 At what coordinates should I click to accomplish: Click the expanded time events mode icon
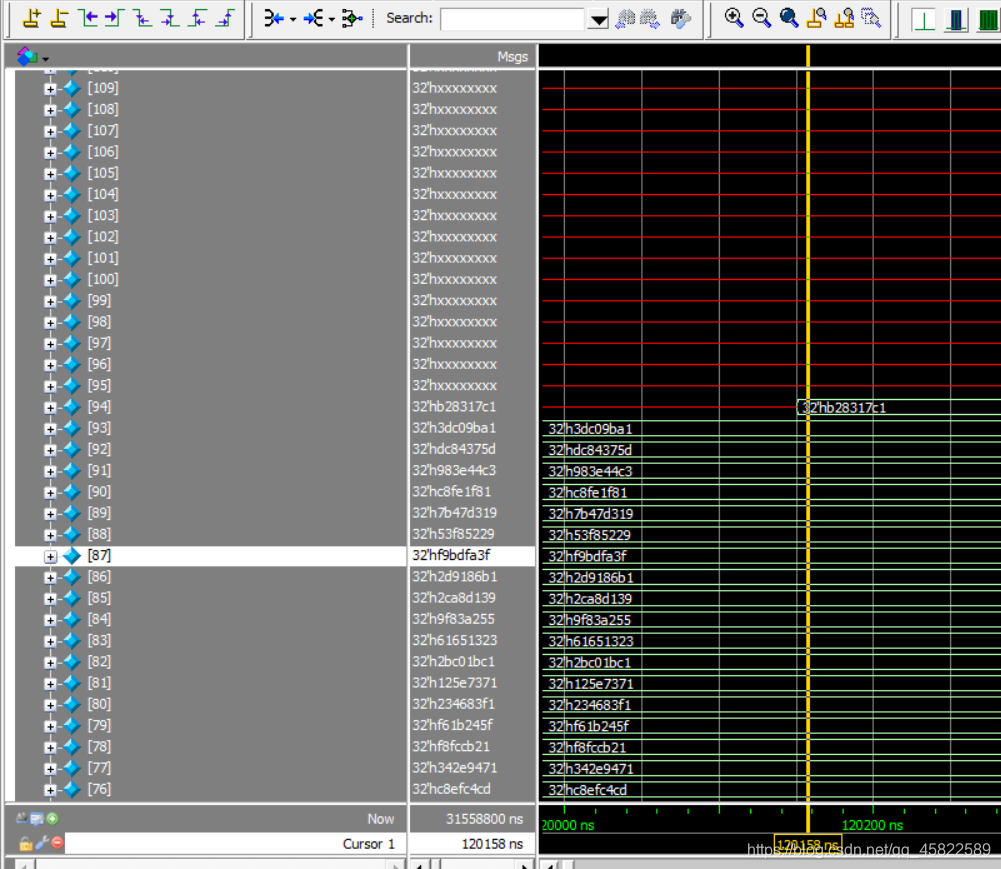click(x=313, y=19)
